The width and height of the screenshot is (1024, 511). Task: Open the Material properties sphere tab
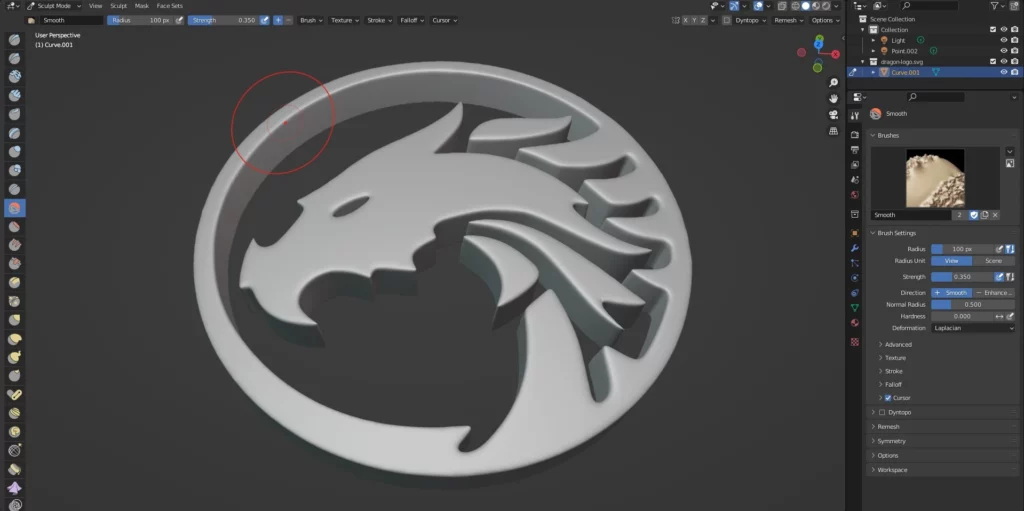point(855,323)
